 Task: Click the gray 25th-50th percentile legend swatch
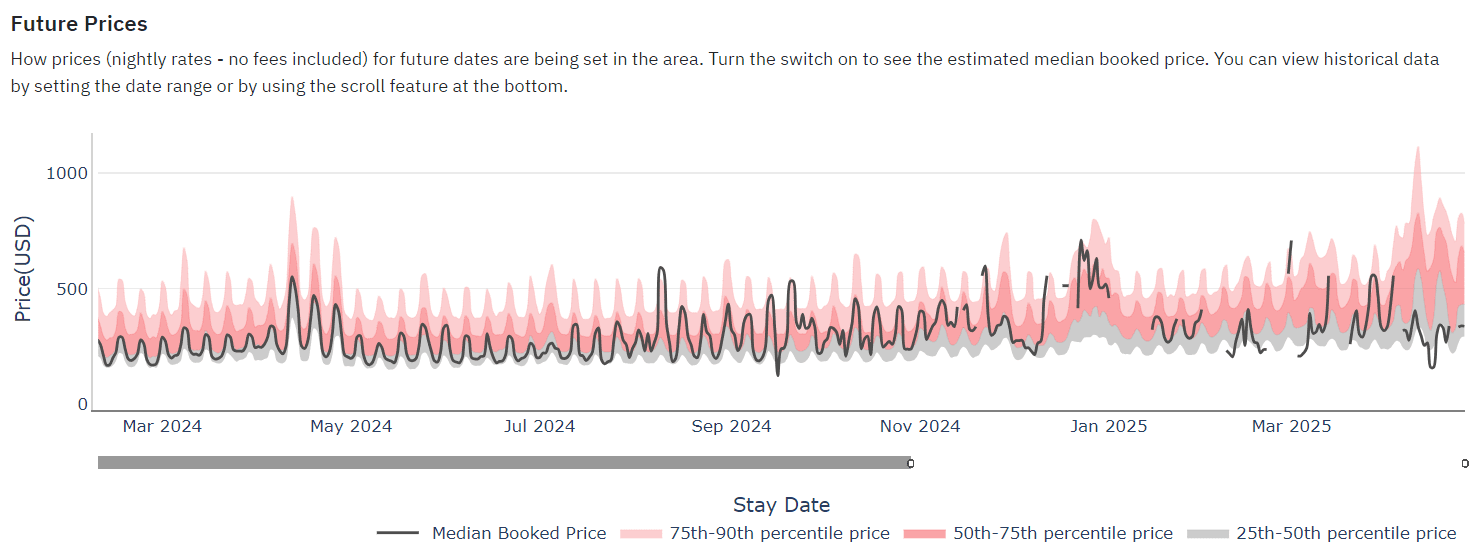point(1207,533)
